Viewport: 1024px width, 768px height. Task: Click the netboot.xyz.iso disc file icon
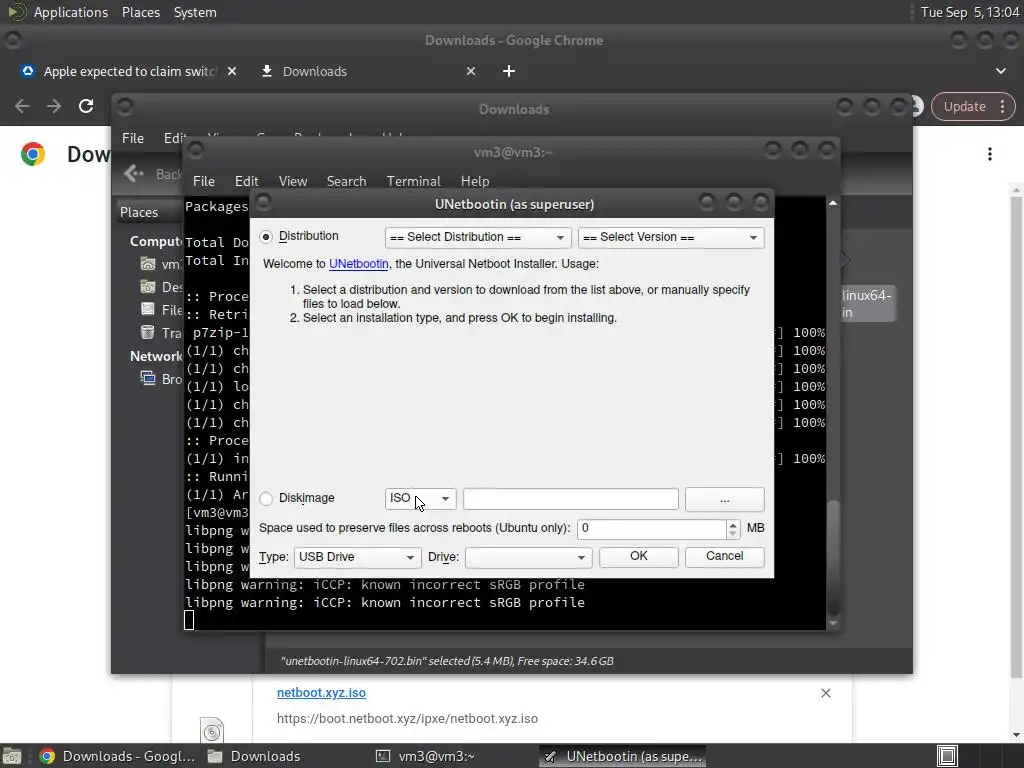click(x=212, y=731)
